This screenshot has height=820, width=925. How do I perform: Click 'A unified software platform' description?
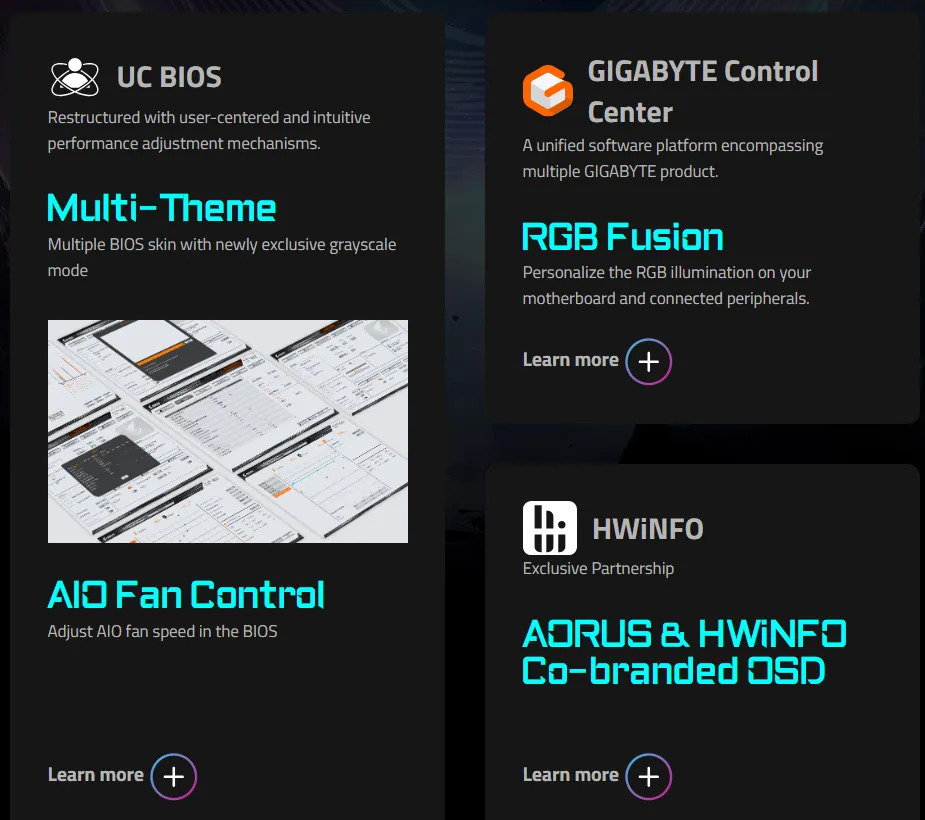pyautogui.click(x=673, y=158)
